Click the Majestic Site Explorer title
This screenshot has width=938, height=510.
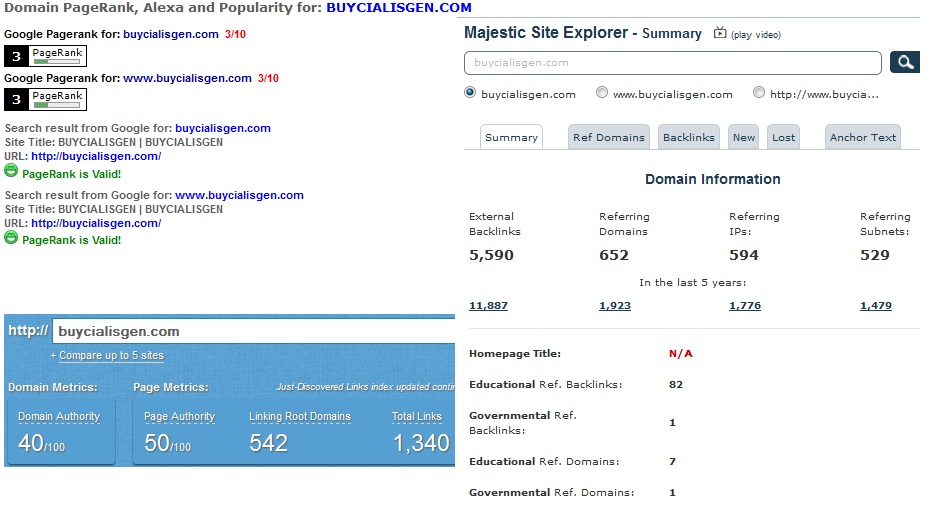click(546, 32)
